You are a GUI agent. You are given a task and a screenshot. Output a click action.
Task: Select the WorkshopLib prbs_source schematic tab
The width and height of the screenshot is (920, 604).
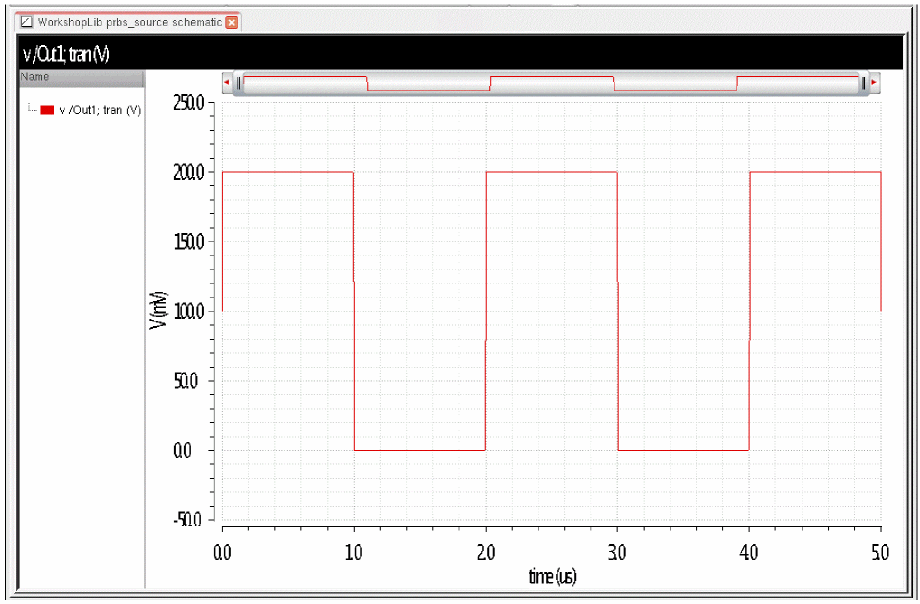pos(128,22)
